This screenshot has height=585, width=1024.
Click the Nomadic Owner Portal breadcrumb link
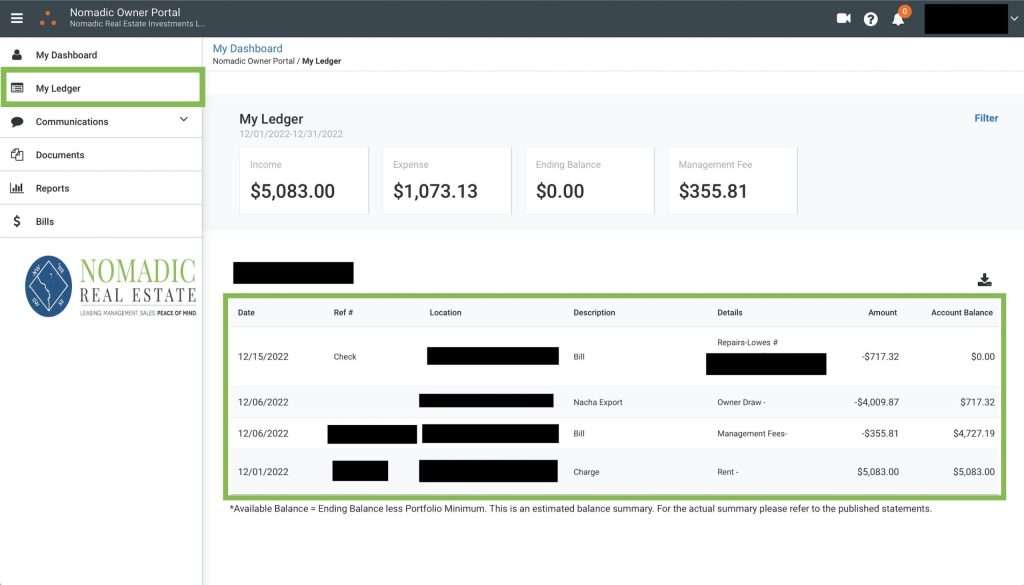point(253,61)
